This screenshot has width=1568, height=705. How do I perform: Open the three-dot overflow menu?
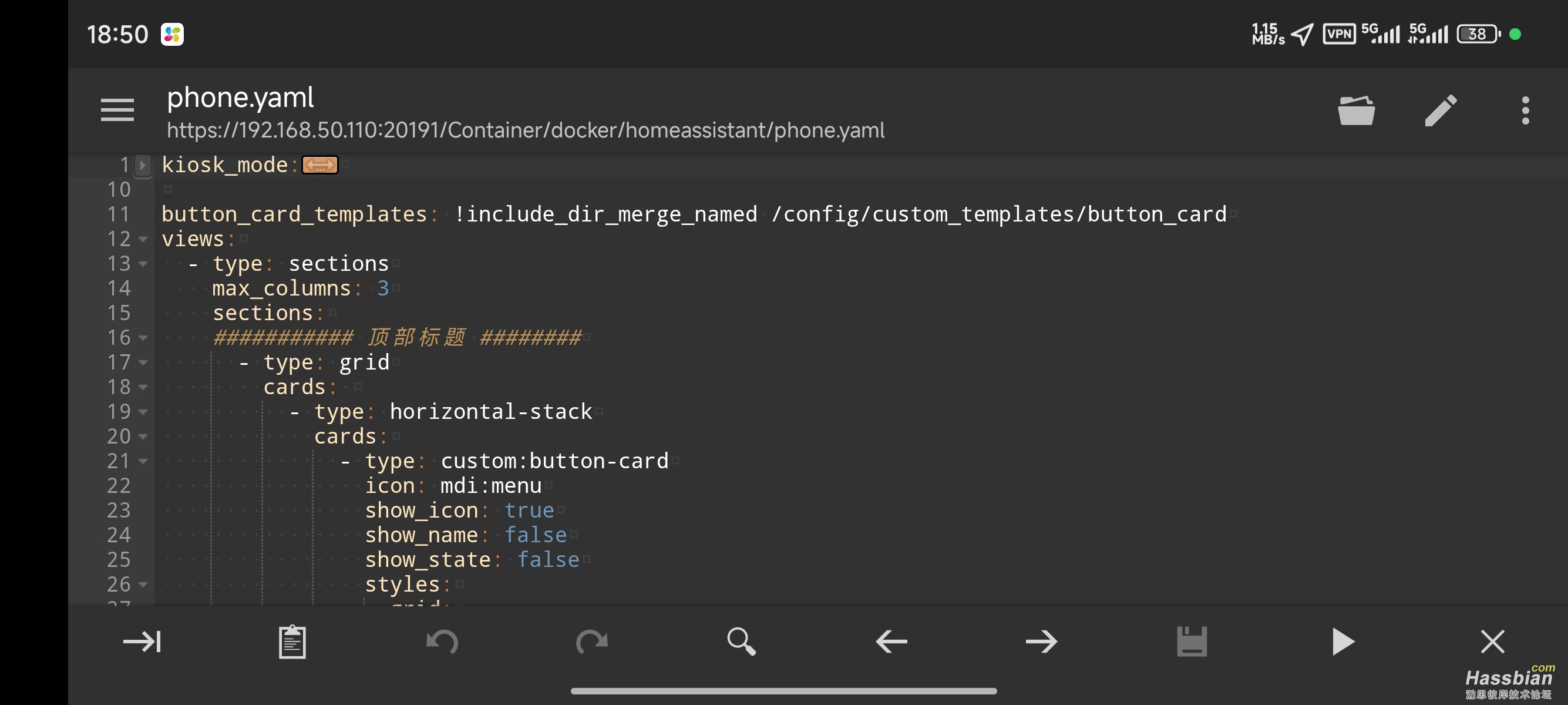(x=1525, y=110)
